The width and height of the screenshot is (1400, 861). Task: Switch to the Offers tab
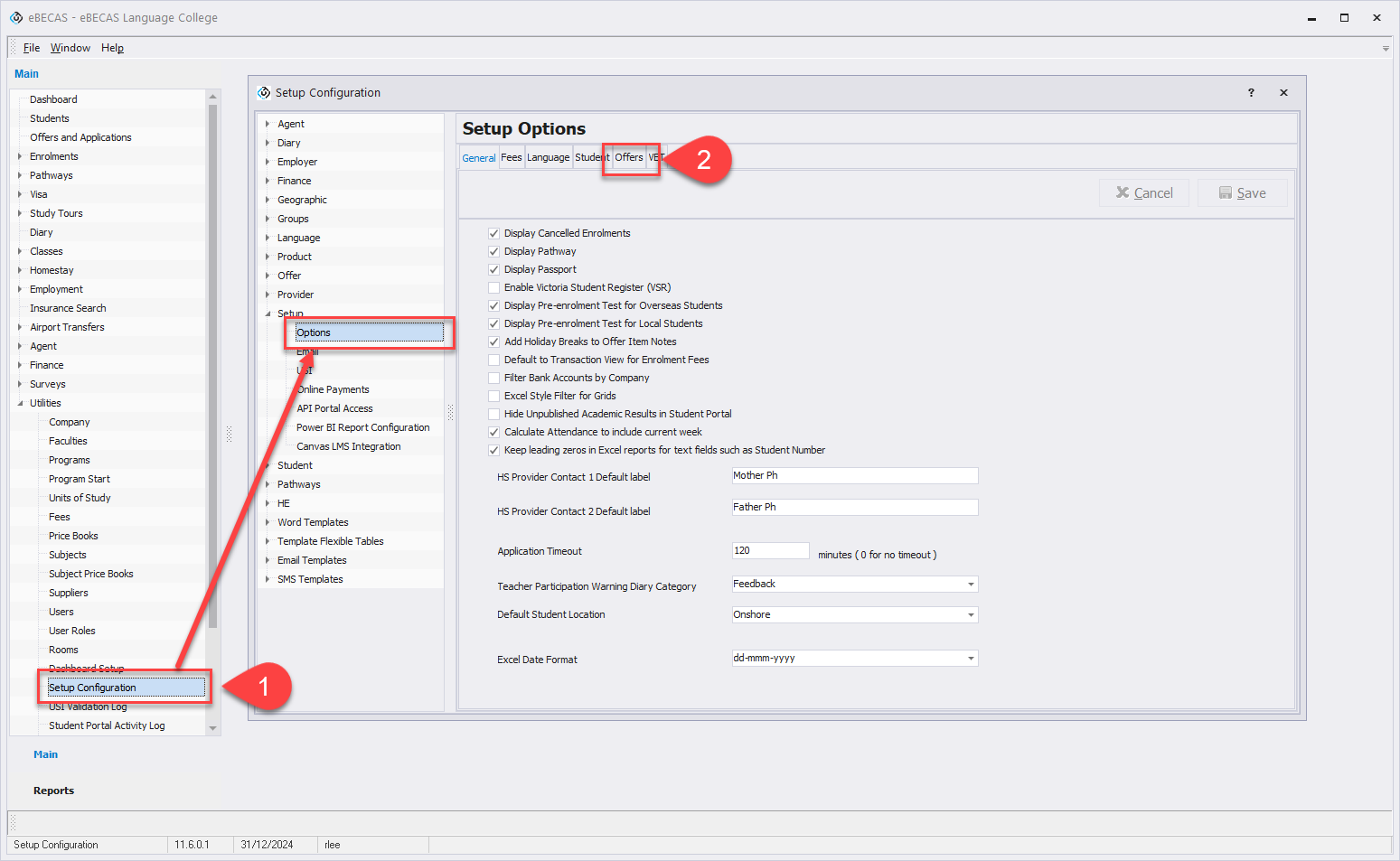(629, 157)
